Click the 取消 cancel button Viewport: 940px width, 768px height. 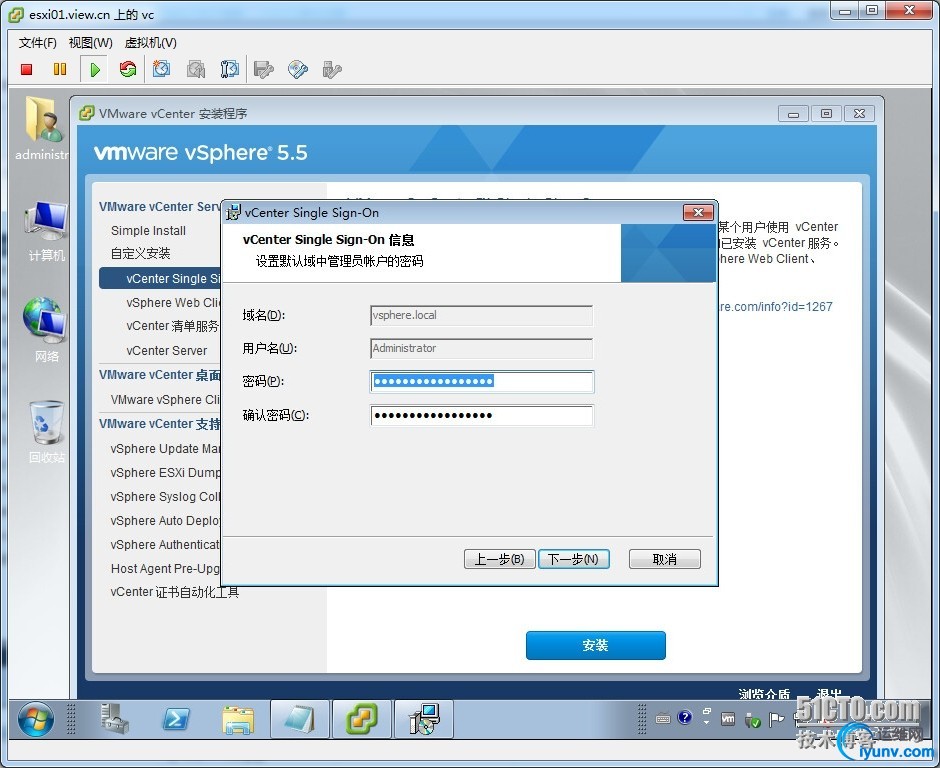664,559
